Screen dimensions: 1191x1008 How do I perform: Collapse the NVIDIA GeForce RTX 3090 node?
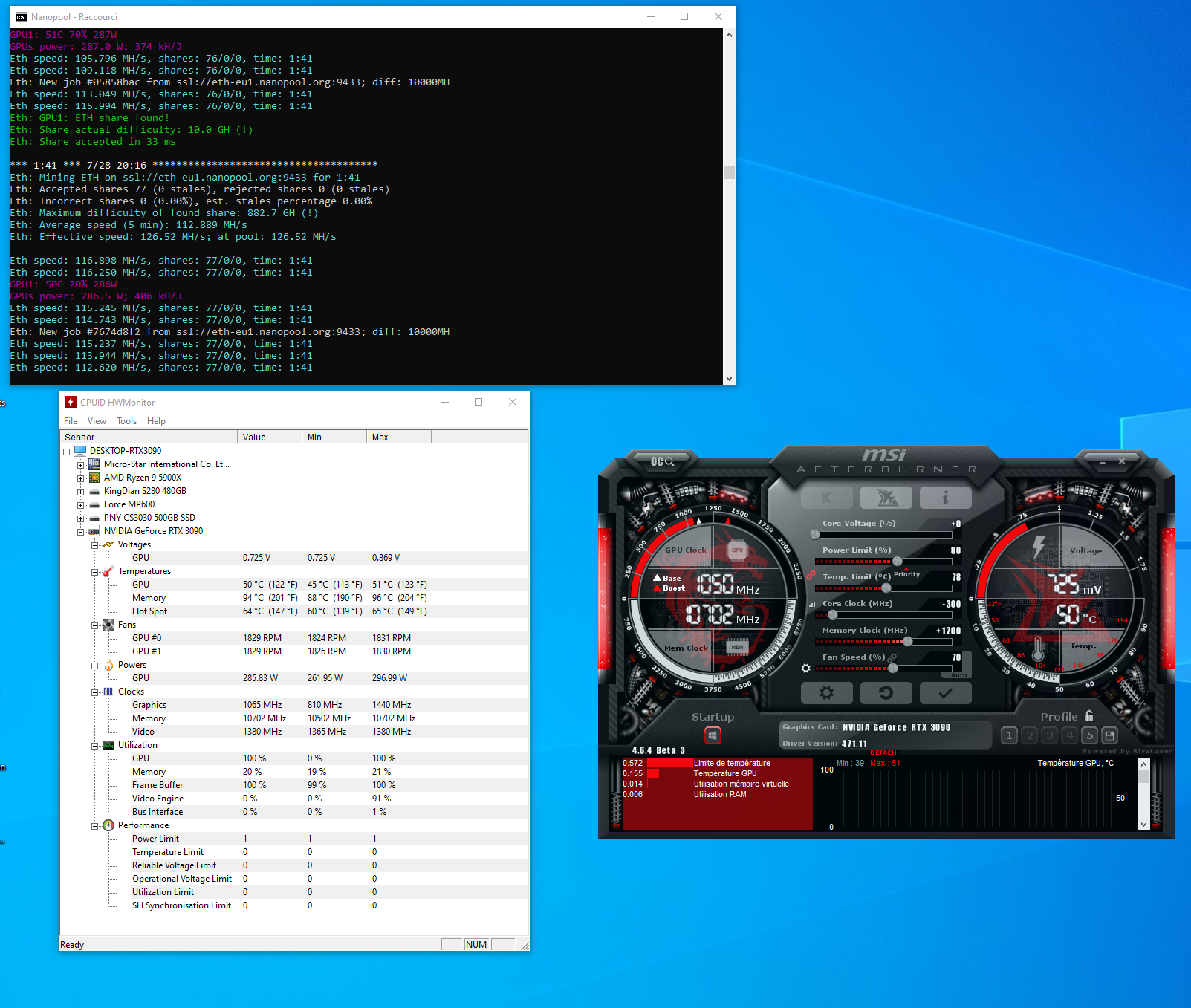click(x=80, y=532)
